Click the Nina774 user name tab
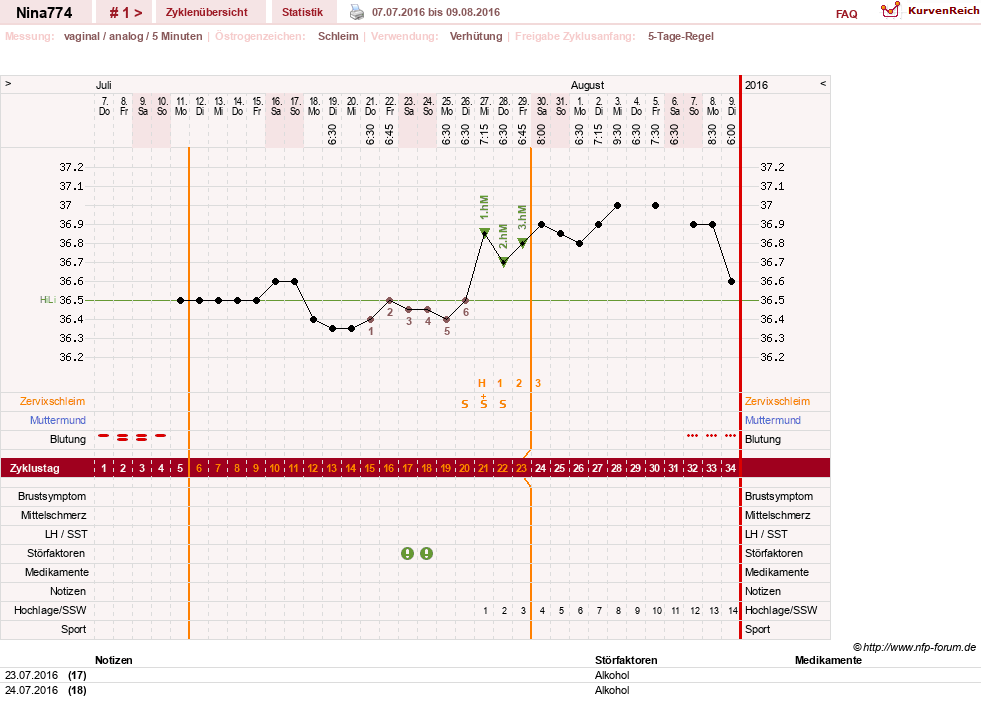The image size is (981, 719). (x=44, y=13)
